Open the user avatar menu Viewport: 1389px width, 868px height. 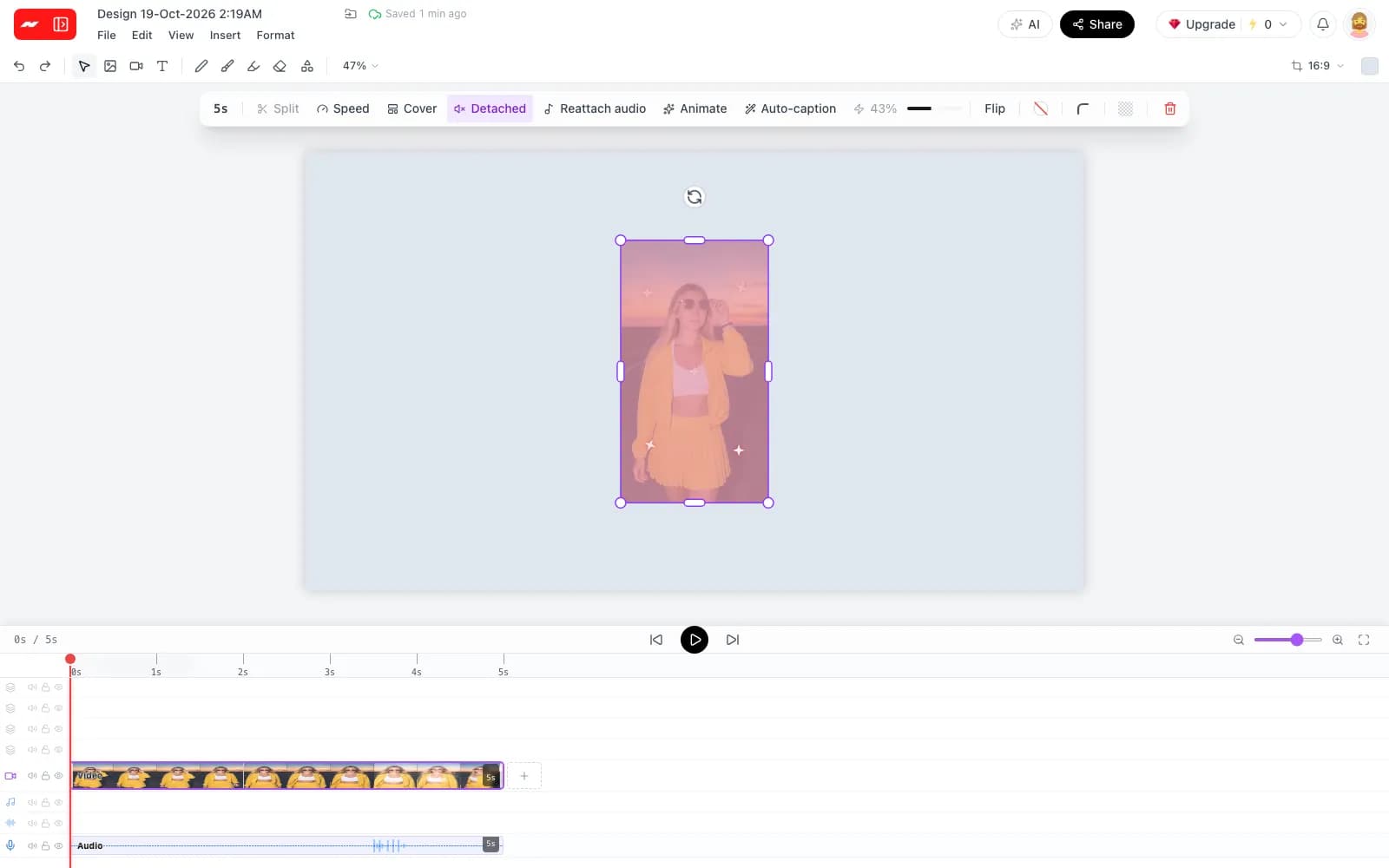click(x=1359, y=24)
